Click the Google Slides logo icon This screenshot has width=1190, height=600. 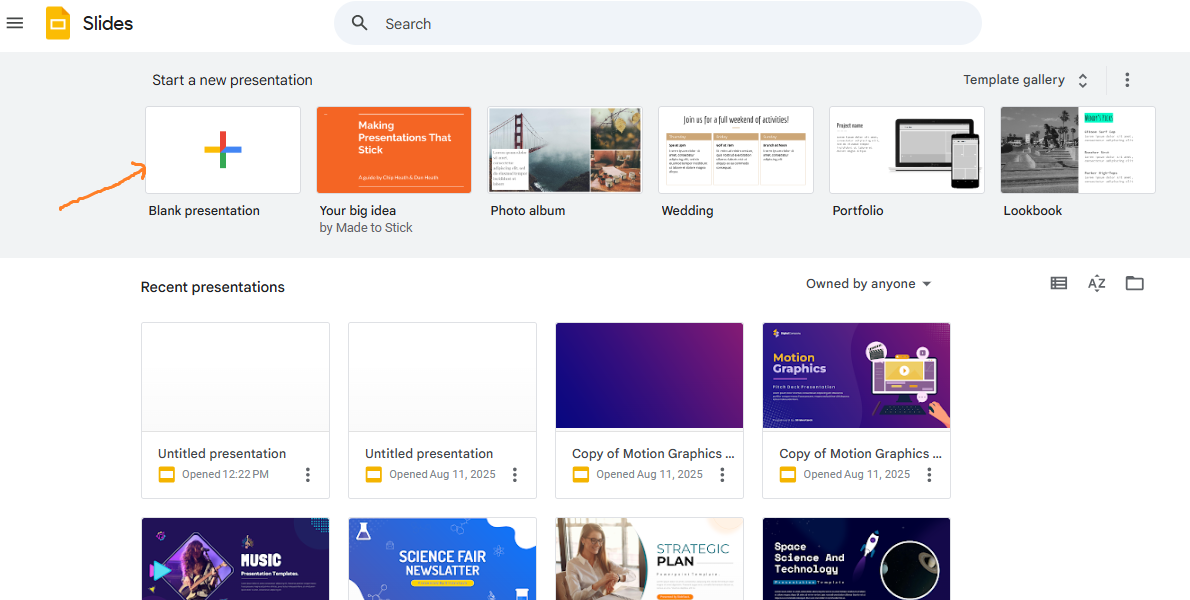point(58,23)
